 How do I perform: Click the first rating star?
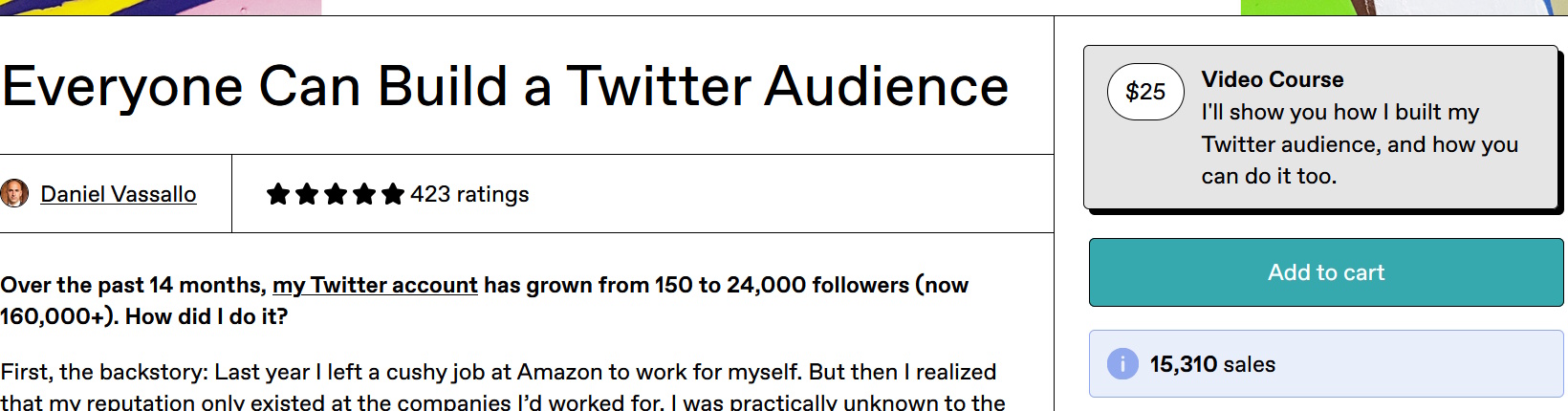[278, 195]
